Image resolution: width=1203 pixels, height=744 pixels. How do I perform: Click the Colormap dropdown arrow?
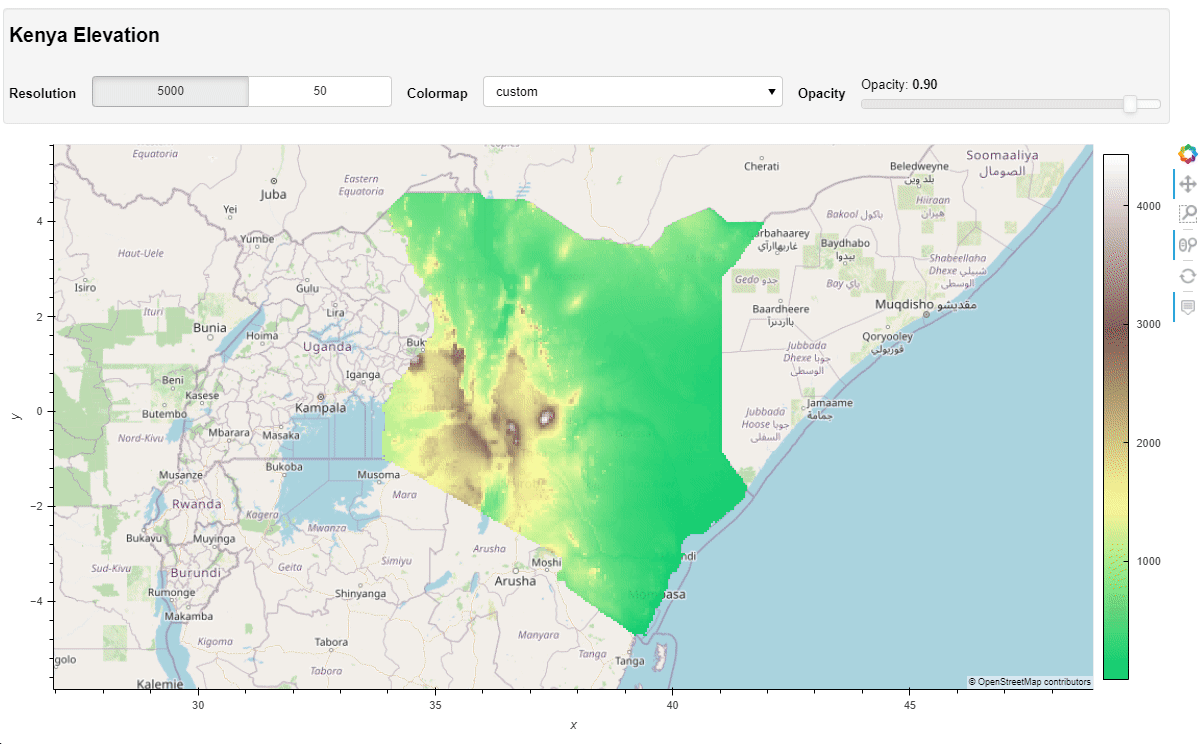click(771, 92)
